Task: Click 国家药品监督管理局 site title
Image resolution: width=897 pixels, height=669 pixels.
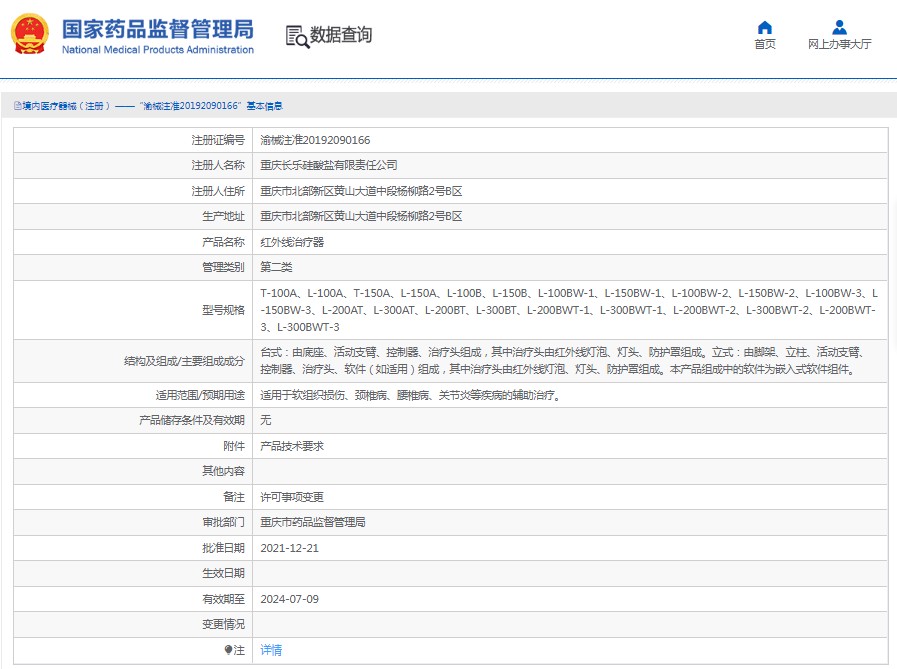Action: pos(158,29)
